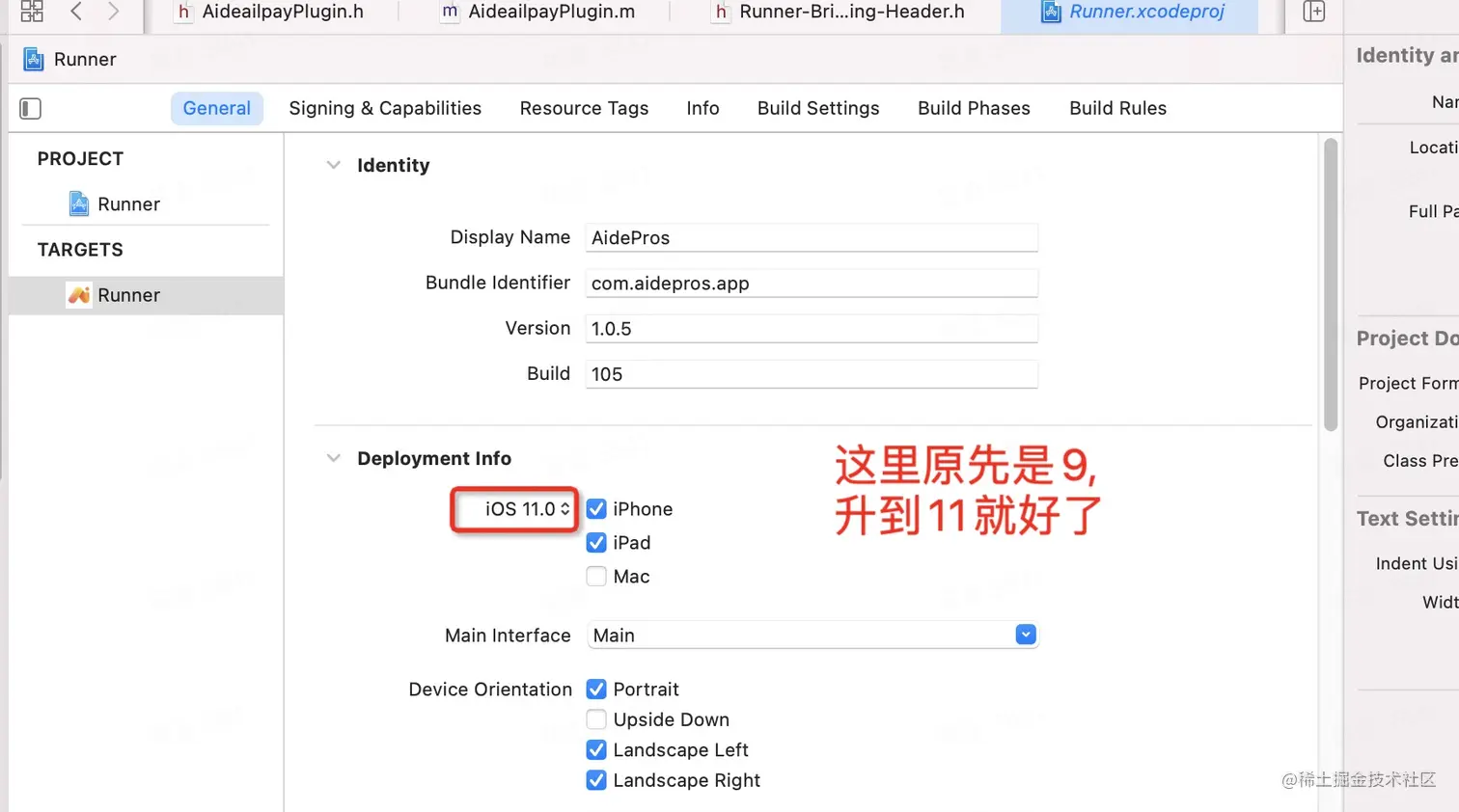Uncheck the iPhone device checkbox
This screenshot has height=812, width=1459.
596,509
